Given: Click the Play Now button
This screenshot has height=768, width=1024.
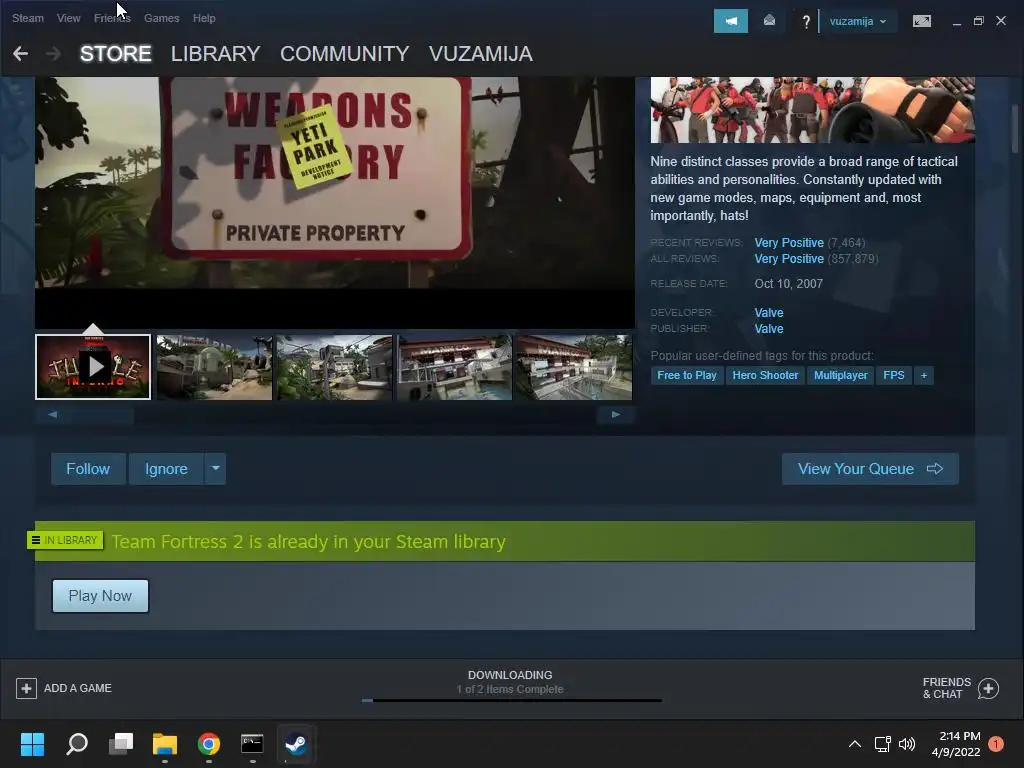Looking at the screenshot, I should tap(100, 596).
